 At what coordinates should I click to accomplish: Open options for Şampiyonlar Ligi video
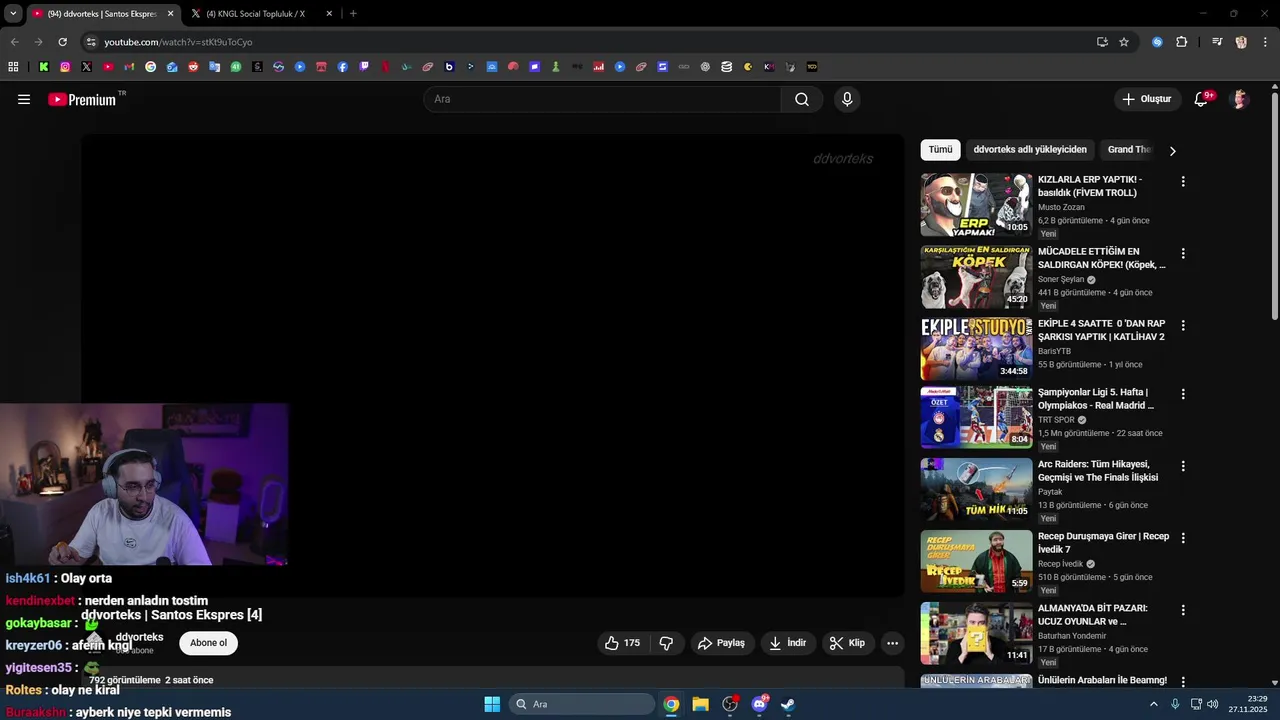1183,394
